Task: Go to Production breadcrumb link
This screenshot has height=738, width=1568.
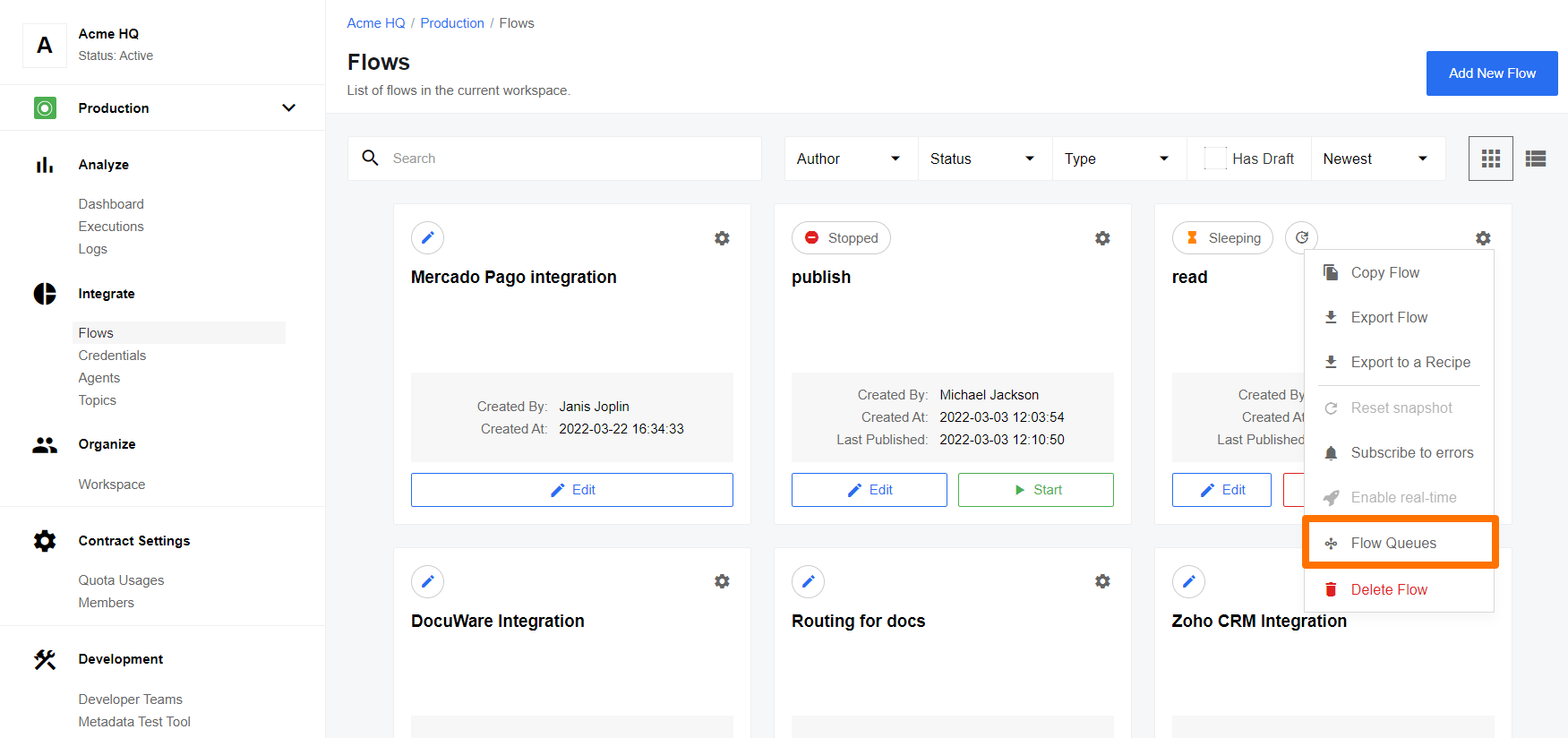Action: coord(452,23)
